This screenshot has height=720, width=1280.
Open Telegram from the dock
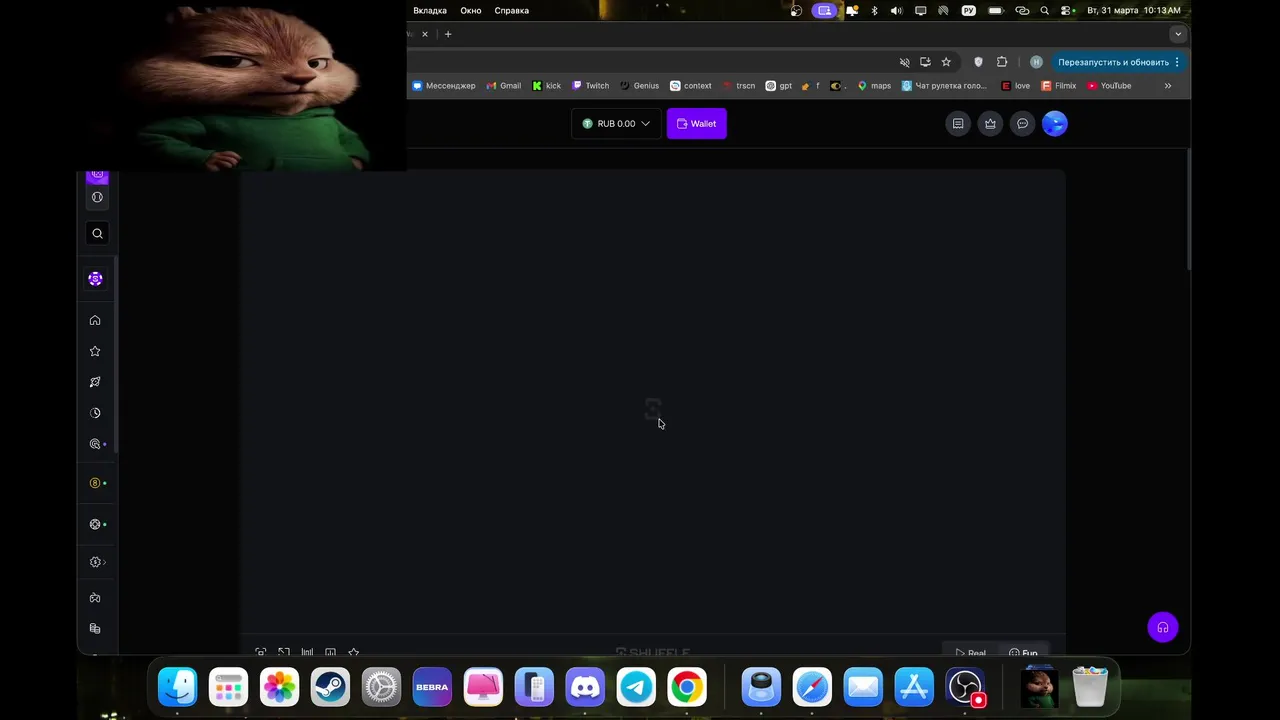click(636, 687)
